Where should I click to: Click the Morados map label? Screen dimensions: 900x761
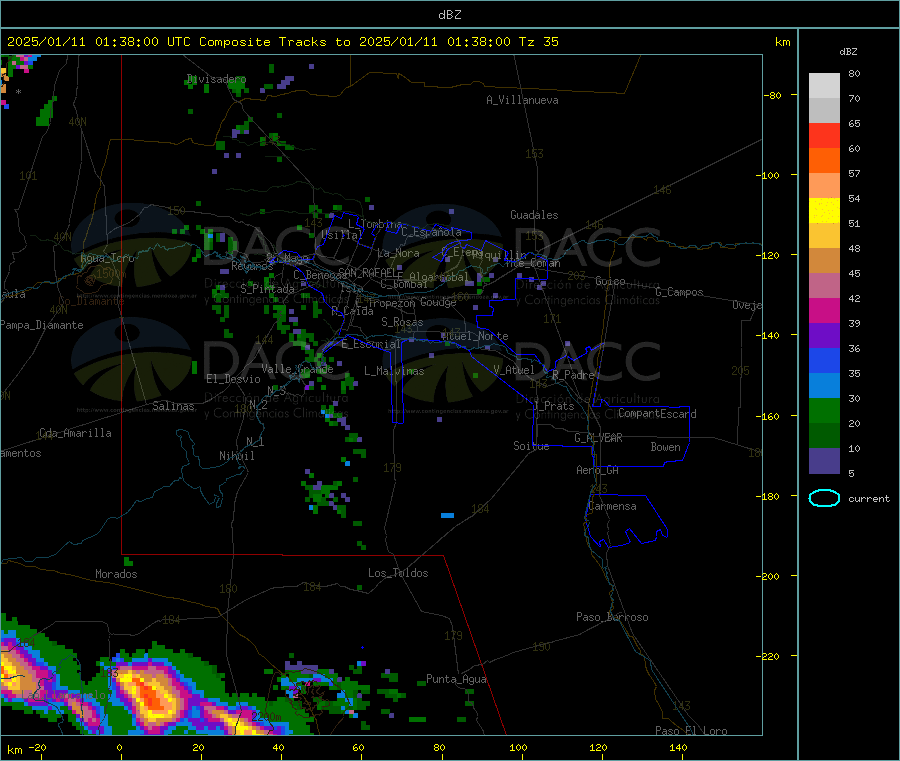116,574
